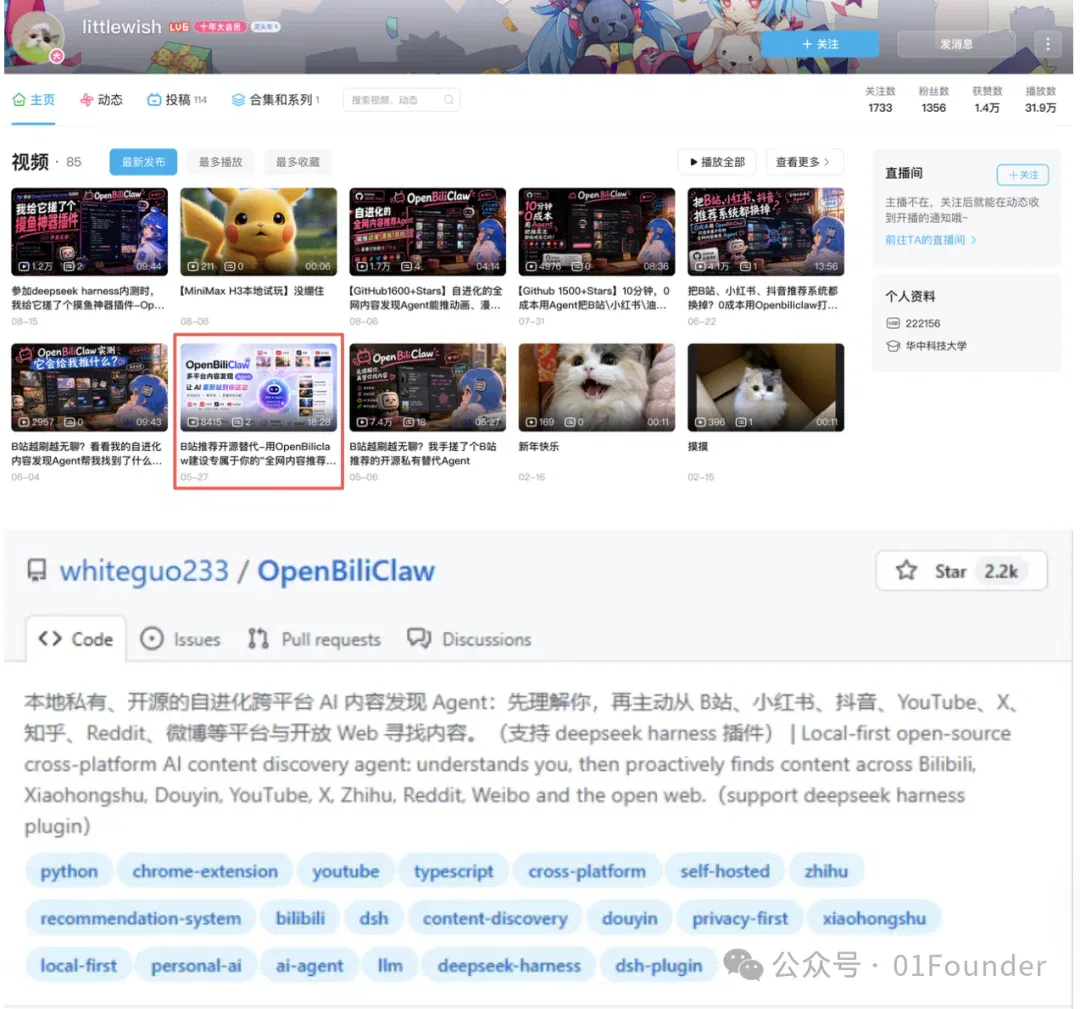
Task: Open the Github 1500+Stars 10分钟 video thumbnail
Action: [596, 231]
